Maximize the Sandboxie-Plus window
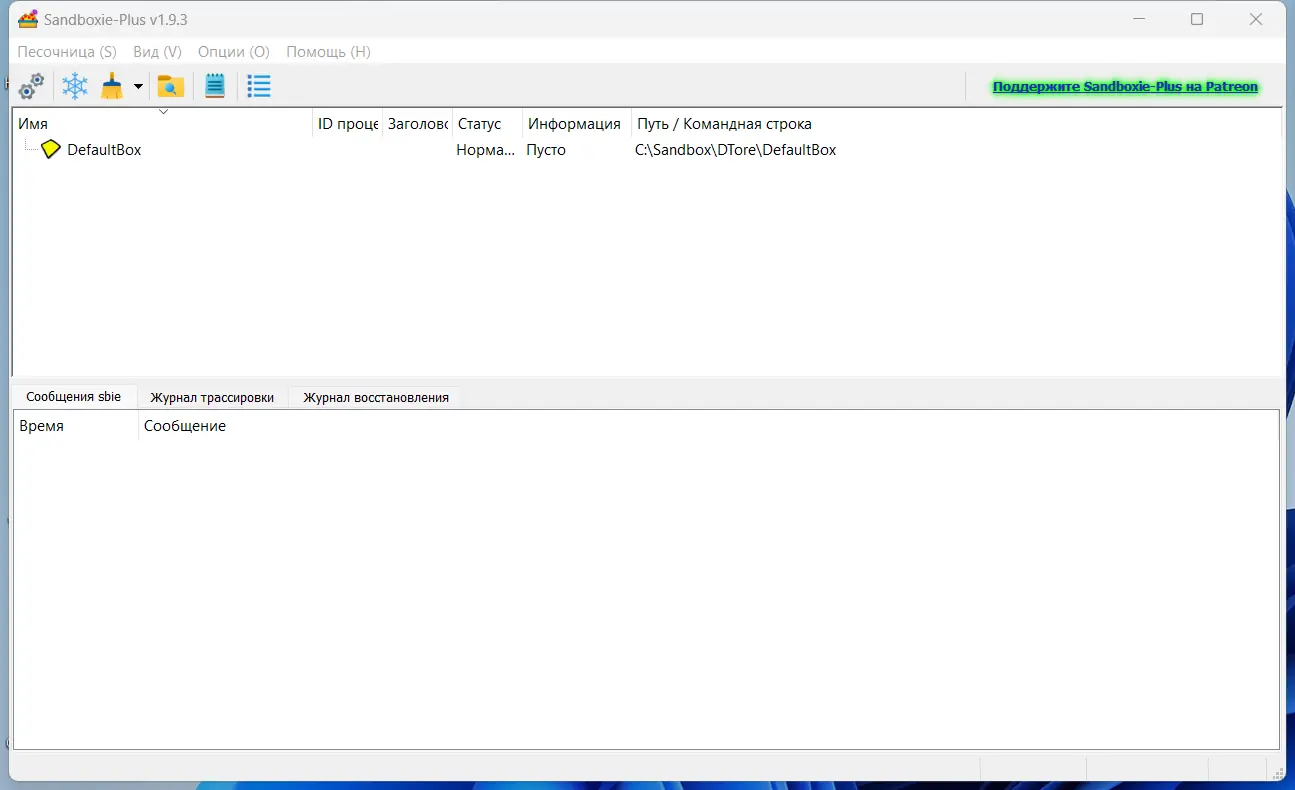 tap(1197, 19)
